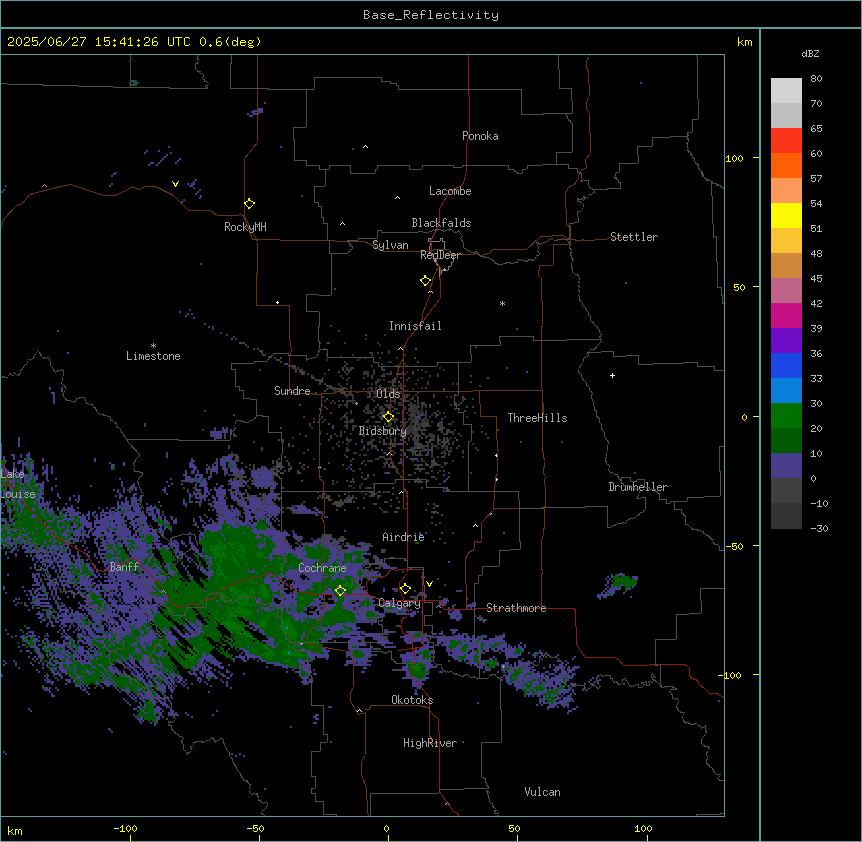
Task: Click the 50 tick on right axis
Action: click(739, 287)
